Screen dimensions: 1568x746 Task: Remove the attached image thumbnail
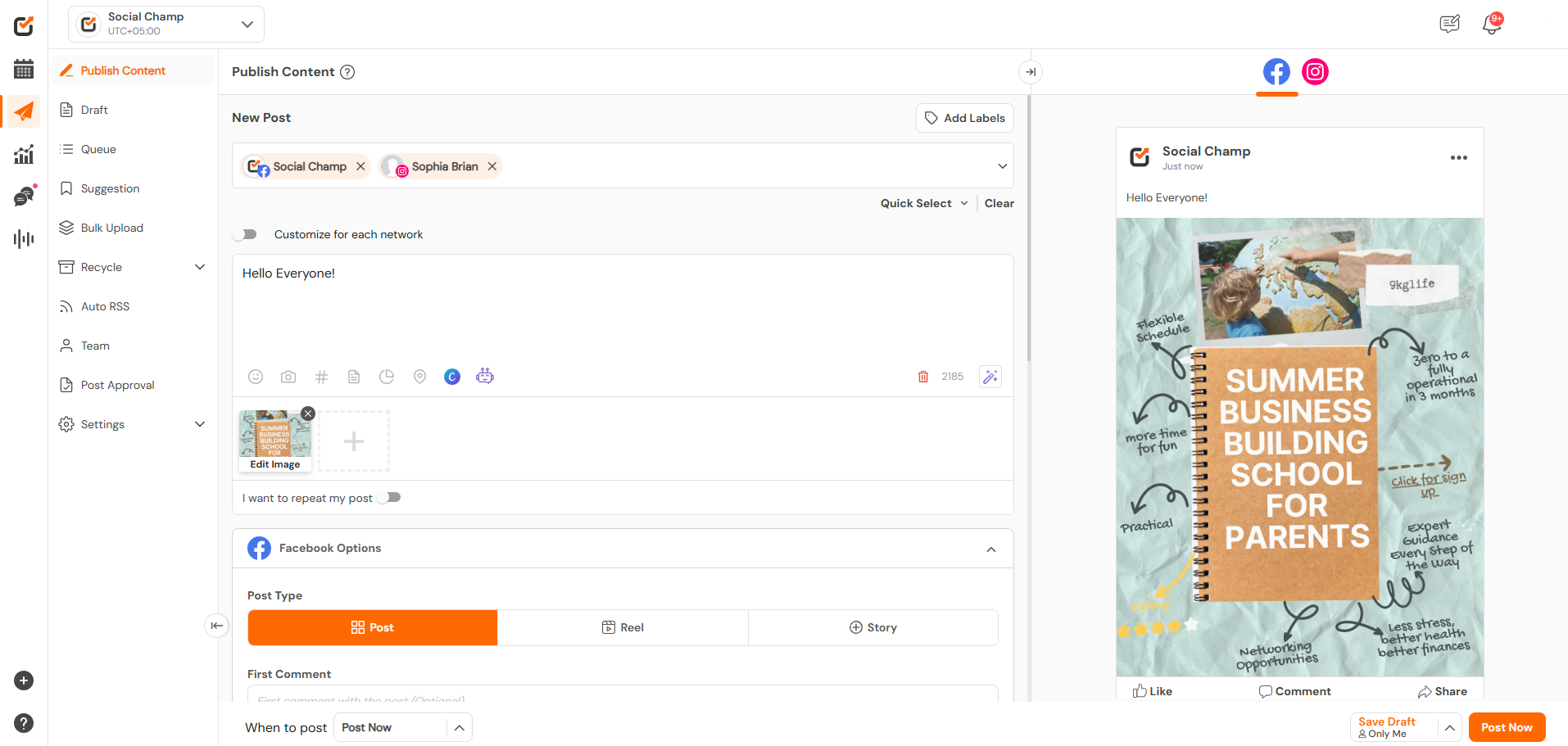pyautogui.click(x=308, y=414)
